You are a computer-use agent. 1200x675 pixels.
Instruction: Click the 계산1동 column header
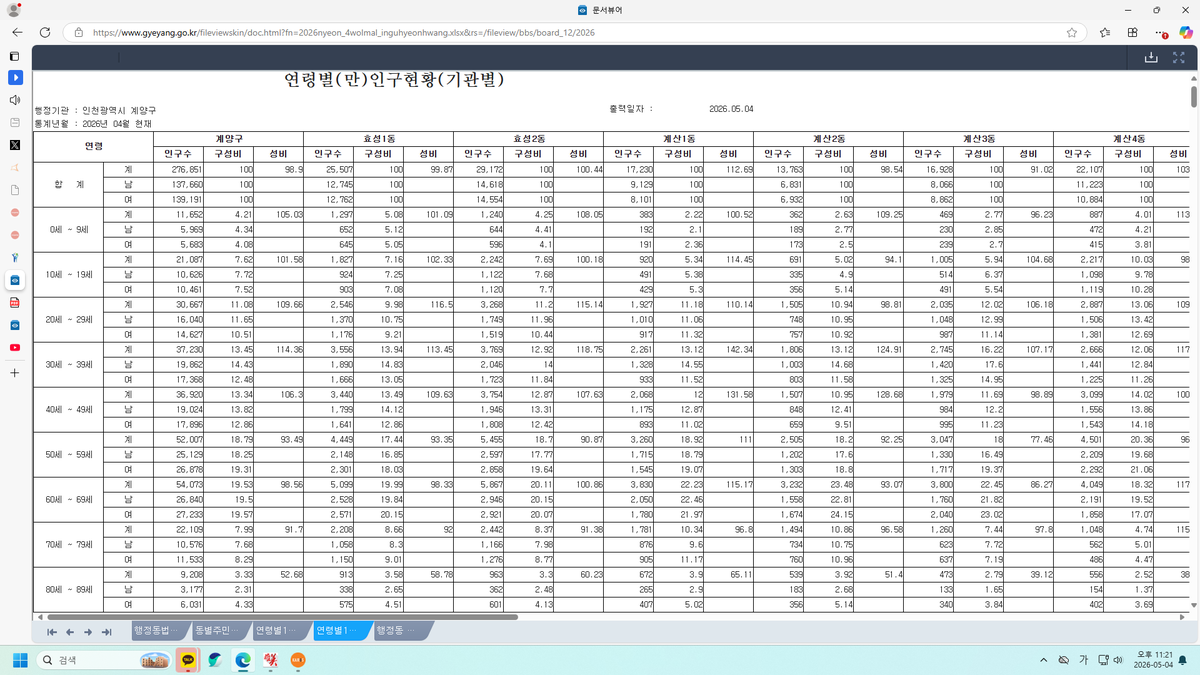[x=679, y=138]
